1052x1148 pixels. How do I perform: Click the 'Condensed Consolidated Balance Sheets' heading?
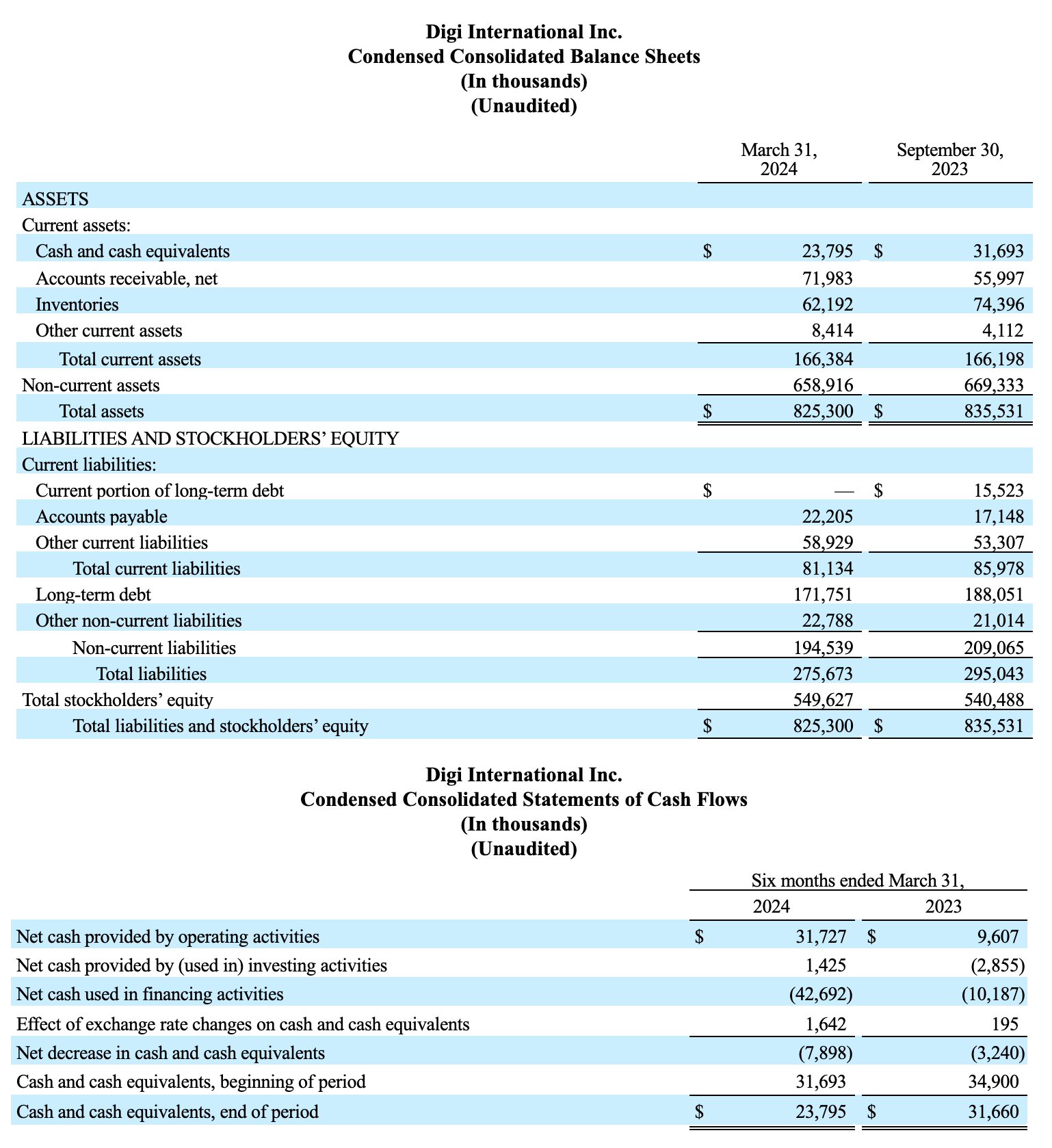point(524,56)
